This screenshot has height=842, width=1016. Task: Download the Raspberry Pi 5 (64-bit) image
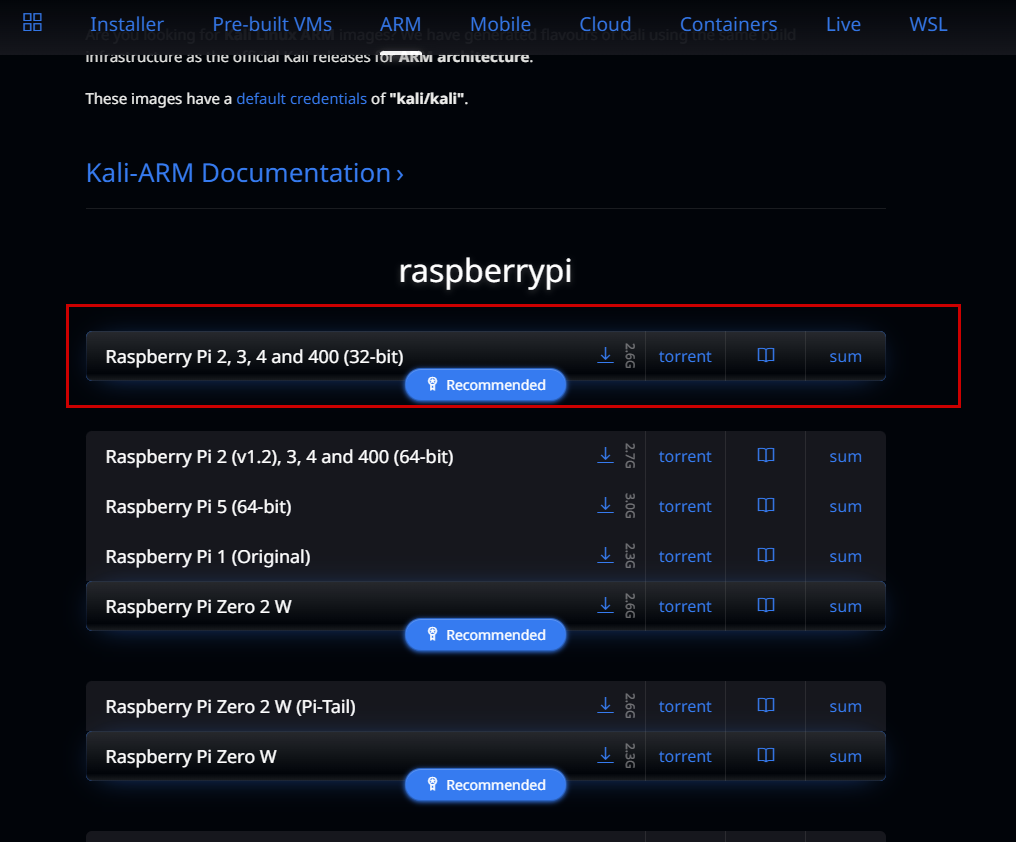pos(605,505)
